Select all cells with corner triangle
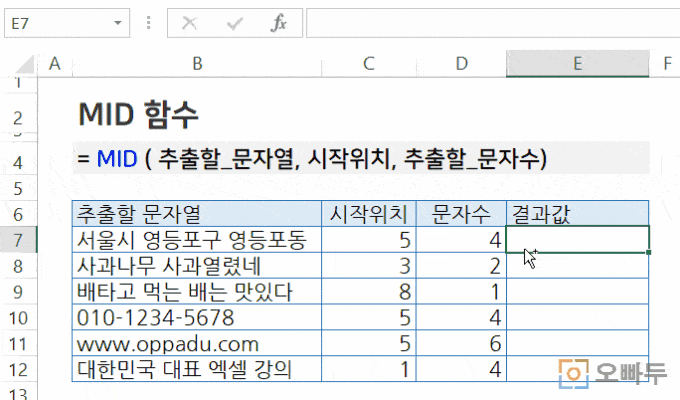680x400 pixels. (25, 65)
